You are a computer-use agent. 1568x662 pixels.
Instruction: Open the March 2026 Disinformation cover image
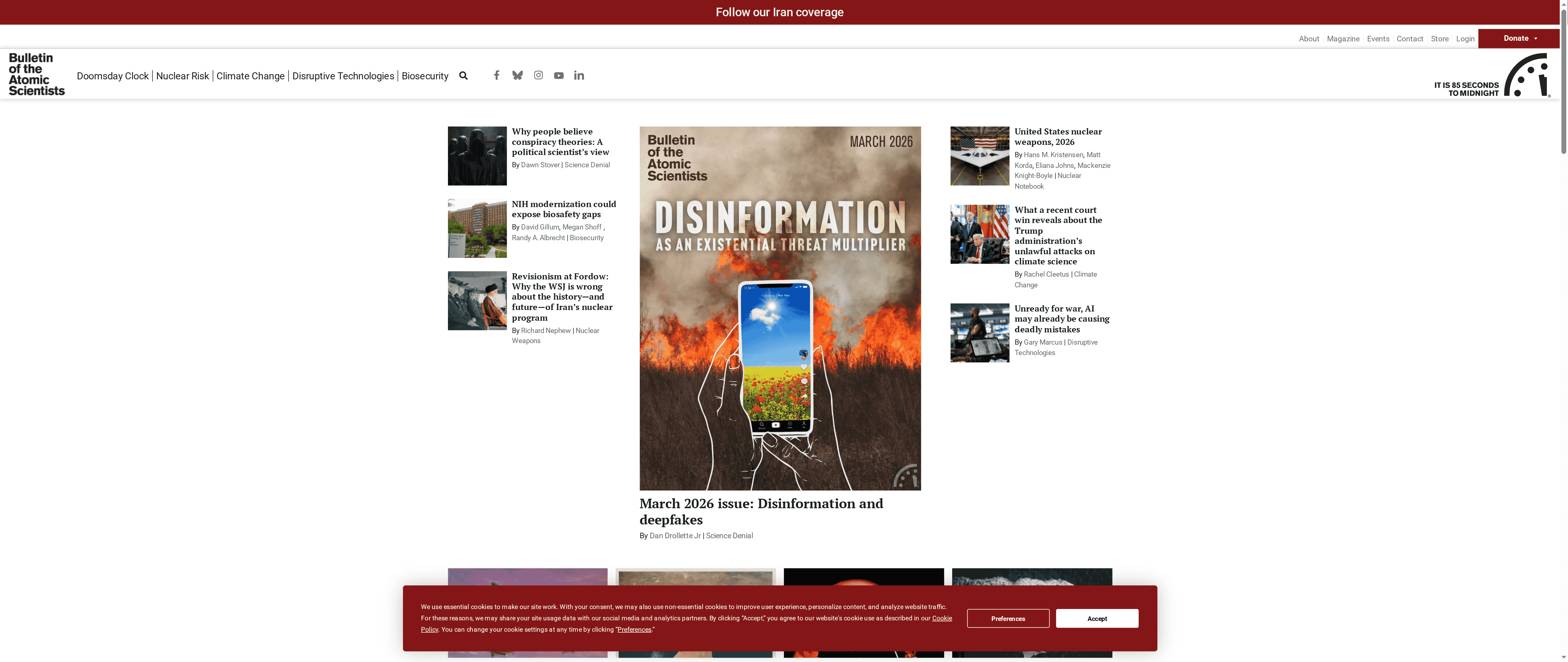(780, 308)
